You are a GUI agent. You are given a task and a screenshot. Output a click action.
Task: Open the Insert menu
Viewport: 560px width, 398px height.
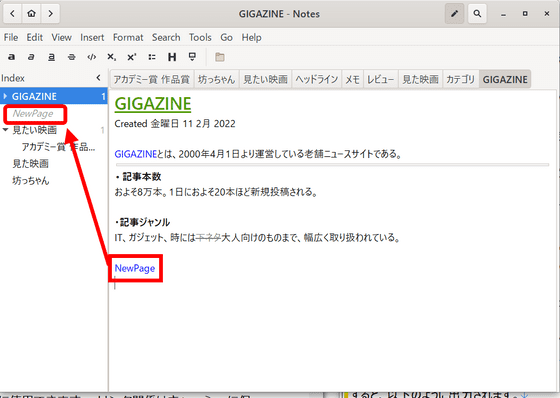tap(92, 37)
